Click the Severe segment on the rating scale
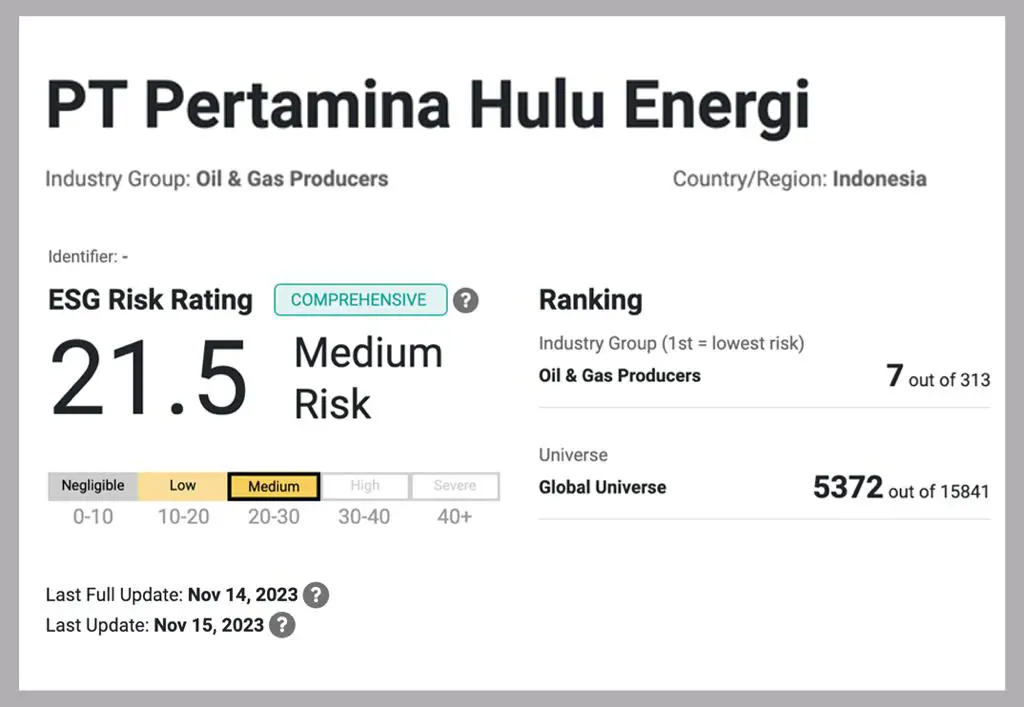 pos(454,485)
